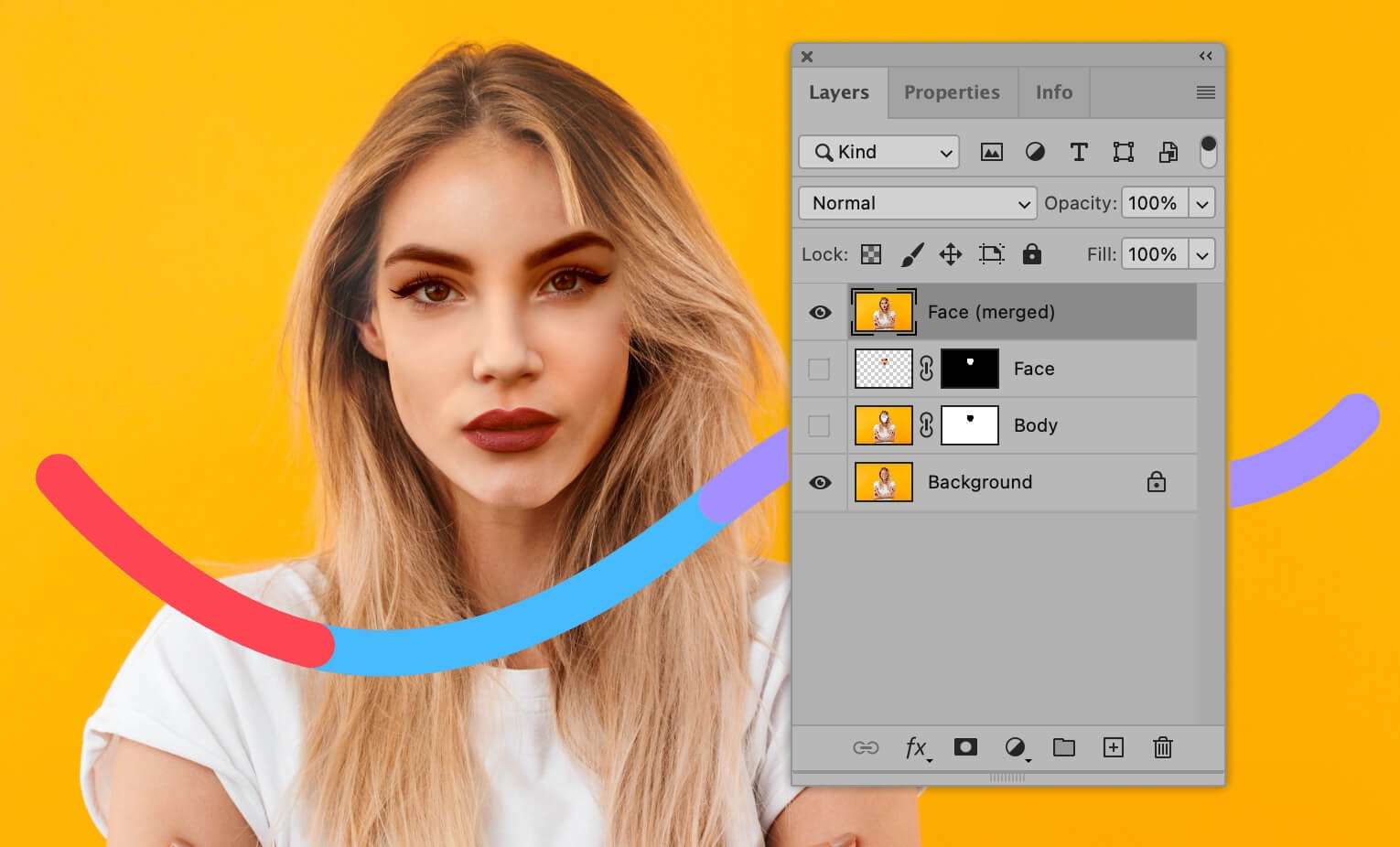Enable lock transparent pixels
This screenshot has width=1400, height=847.
[870, 254]
